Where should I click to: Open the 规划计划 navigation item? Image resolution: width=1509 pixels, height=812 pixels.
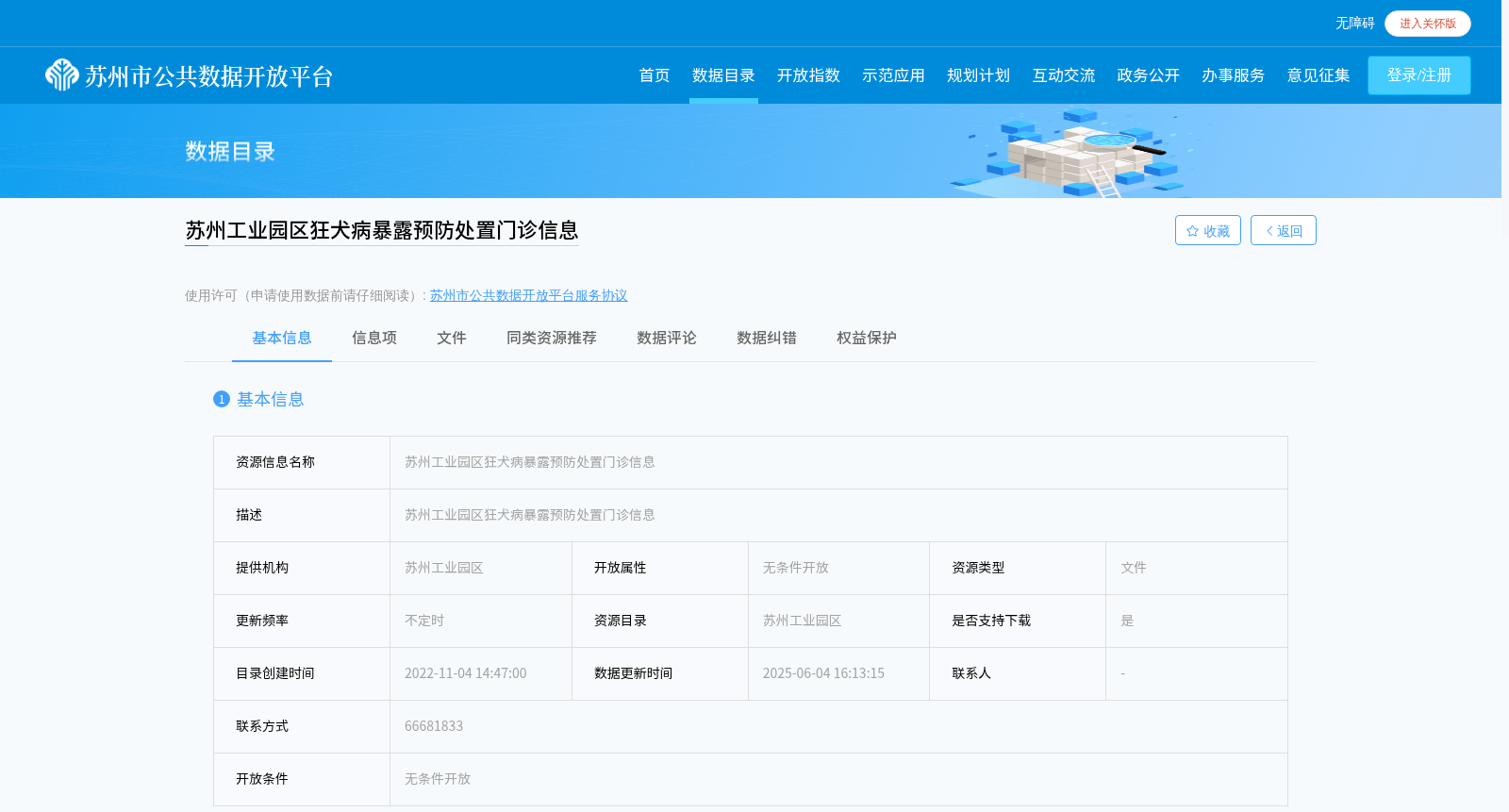coord(978,75)
